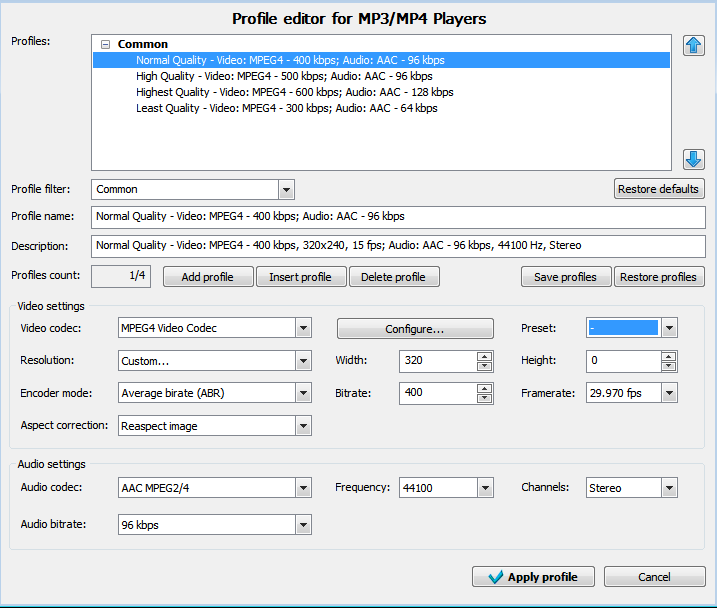Open the Profile filter dropdown
The height and width of the screenshot is (608, 717).
click(286, 189)
